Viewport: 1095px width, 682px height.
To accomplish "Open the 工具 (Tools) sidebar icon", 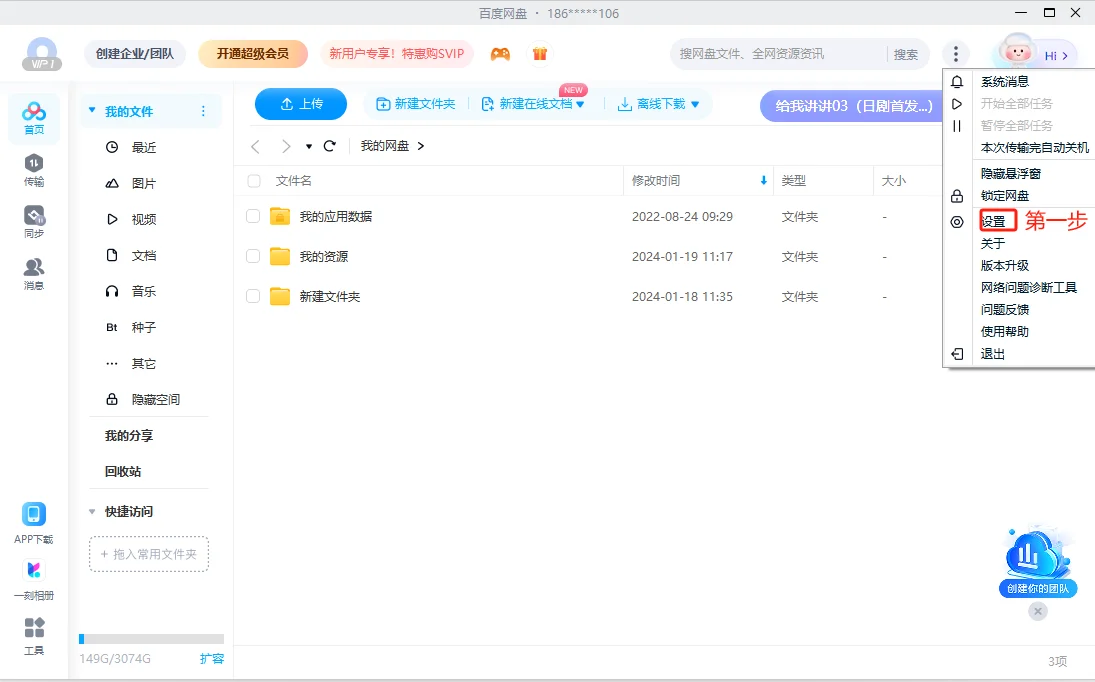I will tap(33, 630).
